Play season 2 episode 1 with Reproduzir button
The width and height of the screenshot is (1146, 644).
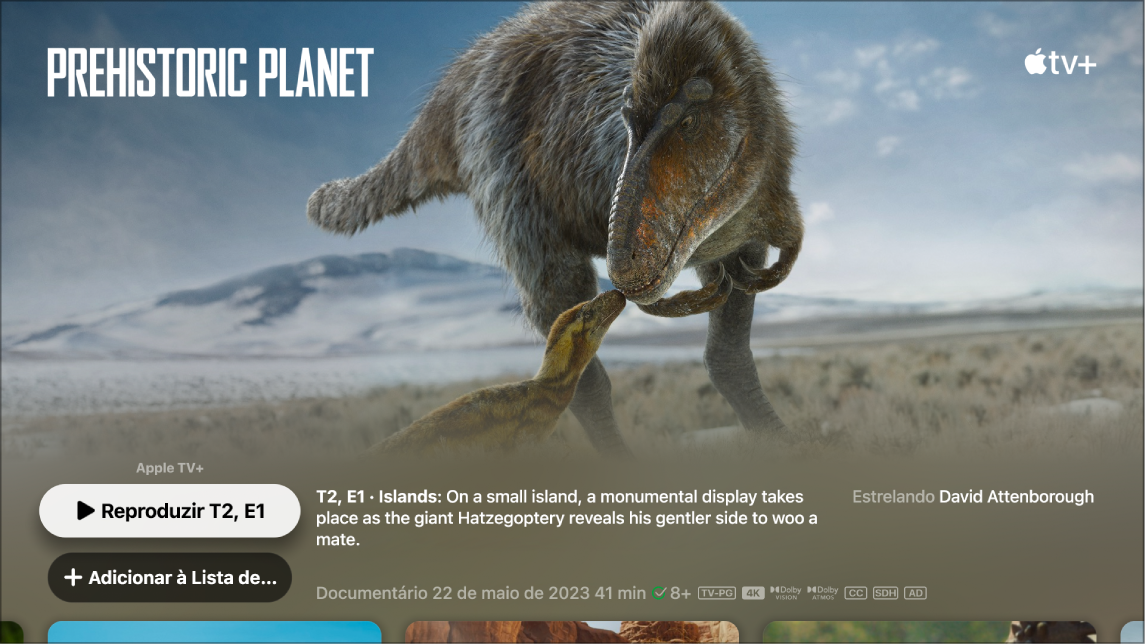(x=170, y=511)
